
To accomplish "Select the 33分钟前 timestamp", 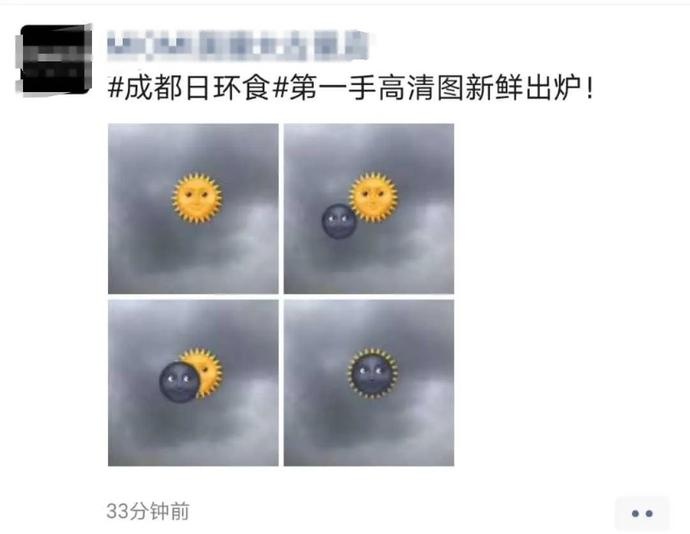I will (148, 512).
